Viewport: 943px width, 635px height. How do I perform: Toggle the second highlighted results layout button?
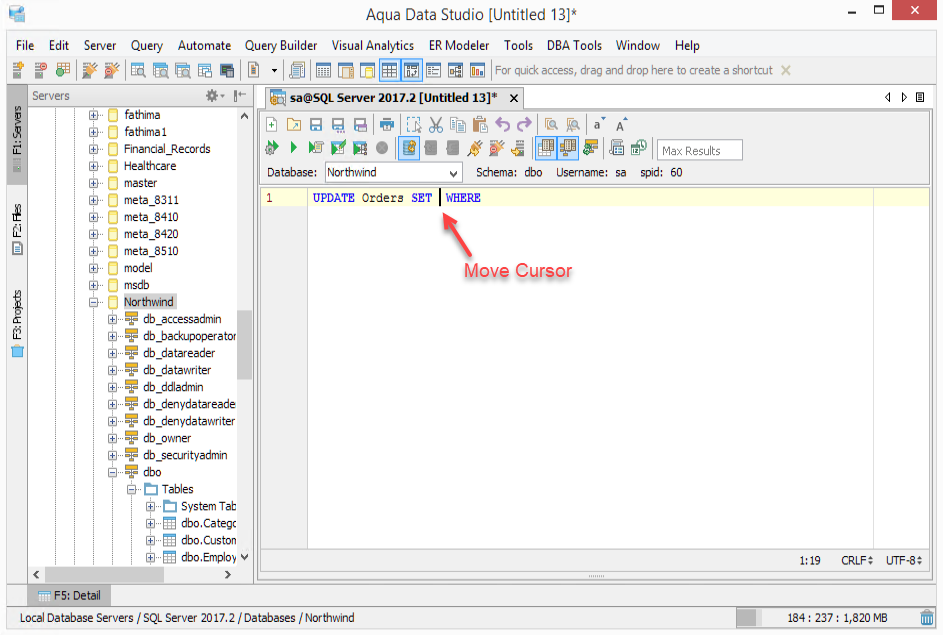point(568,147)
